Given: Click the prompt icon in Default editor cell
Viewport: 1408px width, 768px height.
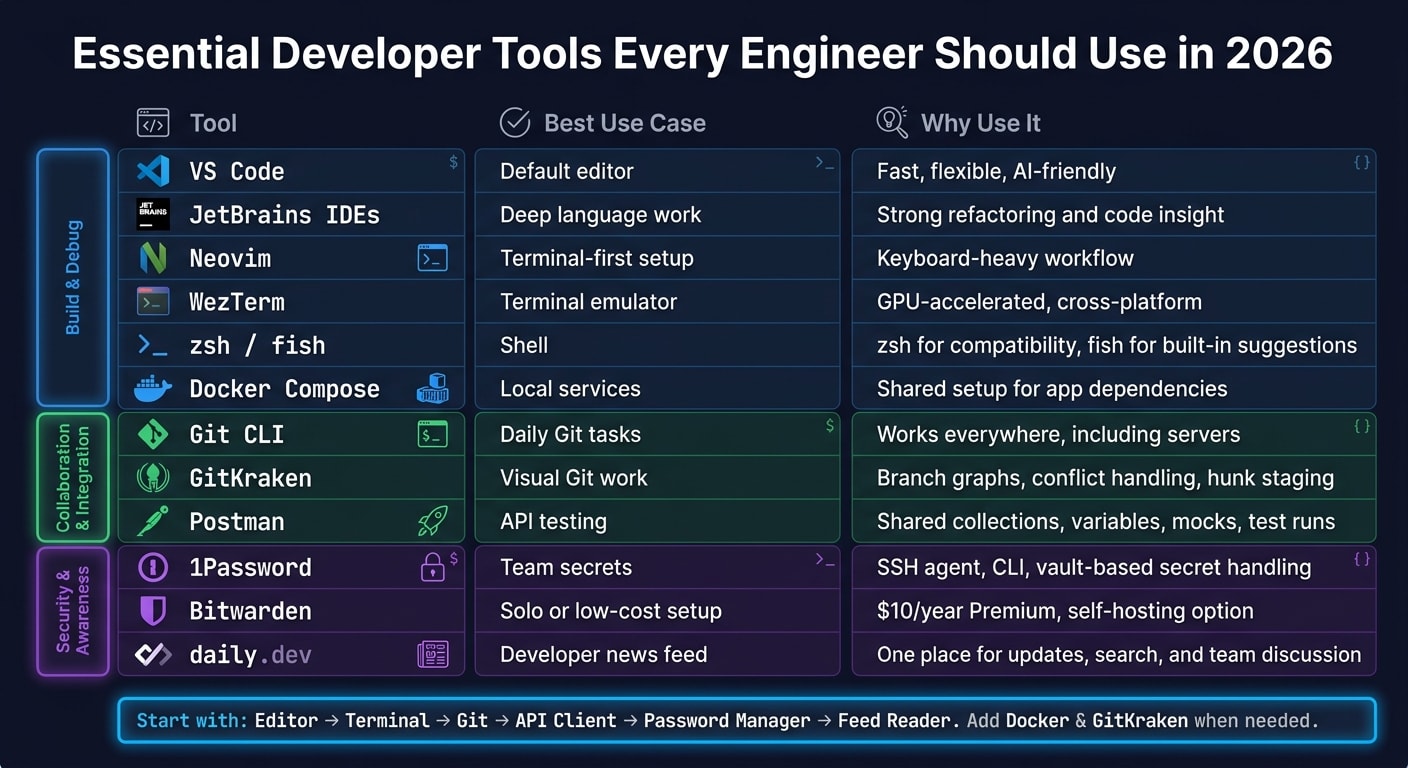Looking at the screenshot, I should (x=824, y=162).
